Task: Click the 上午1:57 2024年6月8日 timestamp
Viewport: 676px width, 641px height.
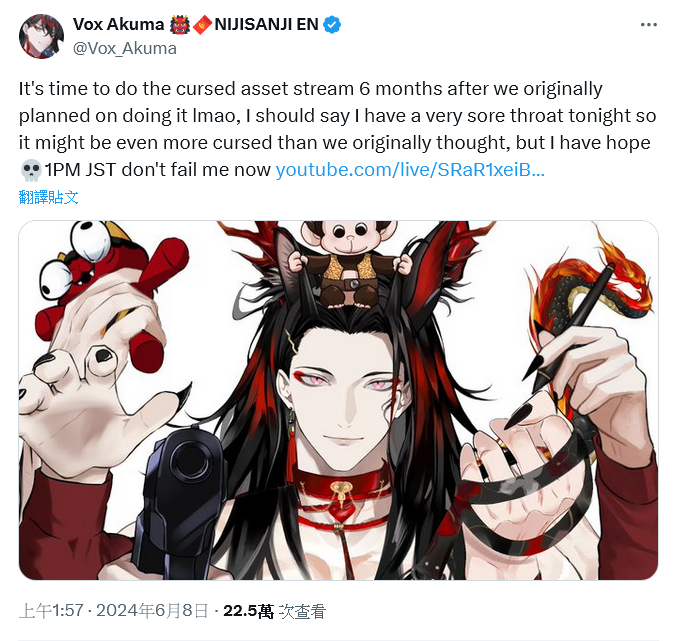Action: point(114,611)
